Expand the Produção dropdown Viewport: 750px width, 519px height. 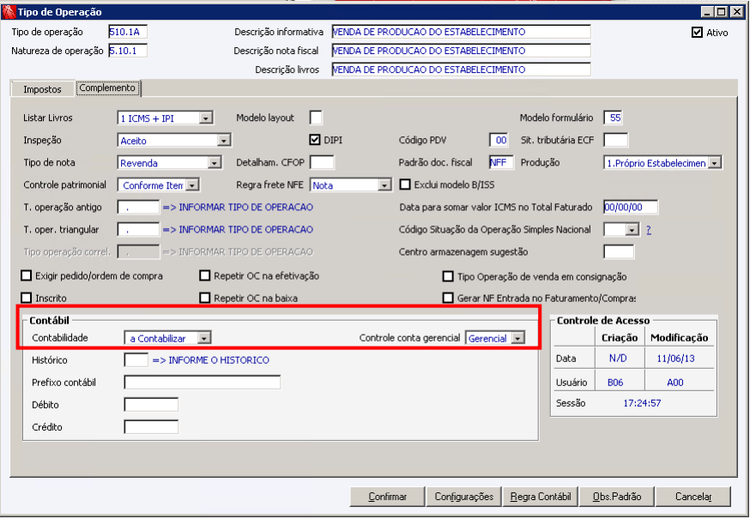pos(714,163)
